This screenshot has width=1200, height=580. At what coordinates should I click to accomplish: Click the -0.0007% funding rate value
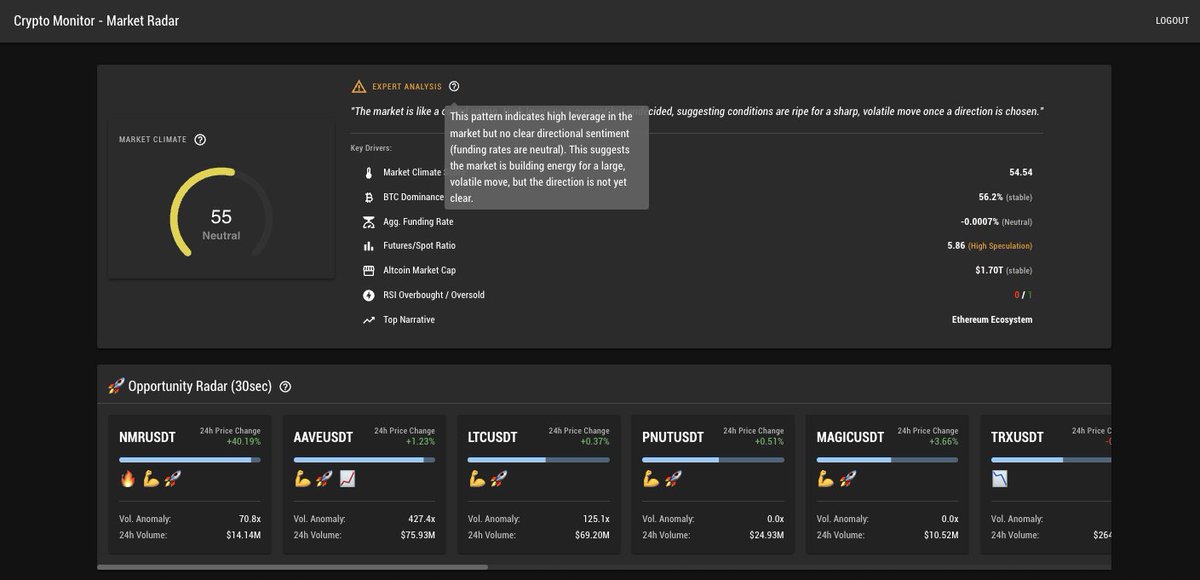(978, 222)
